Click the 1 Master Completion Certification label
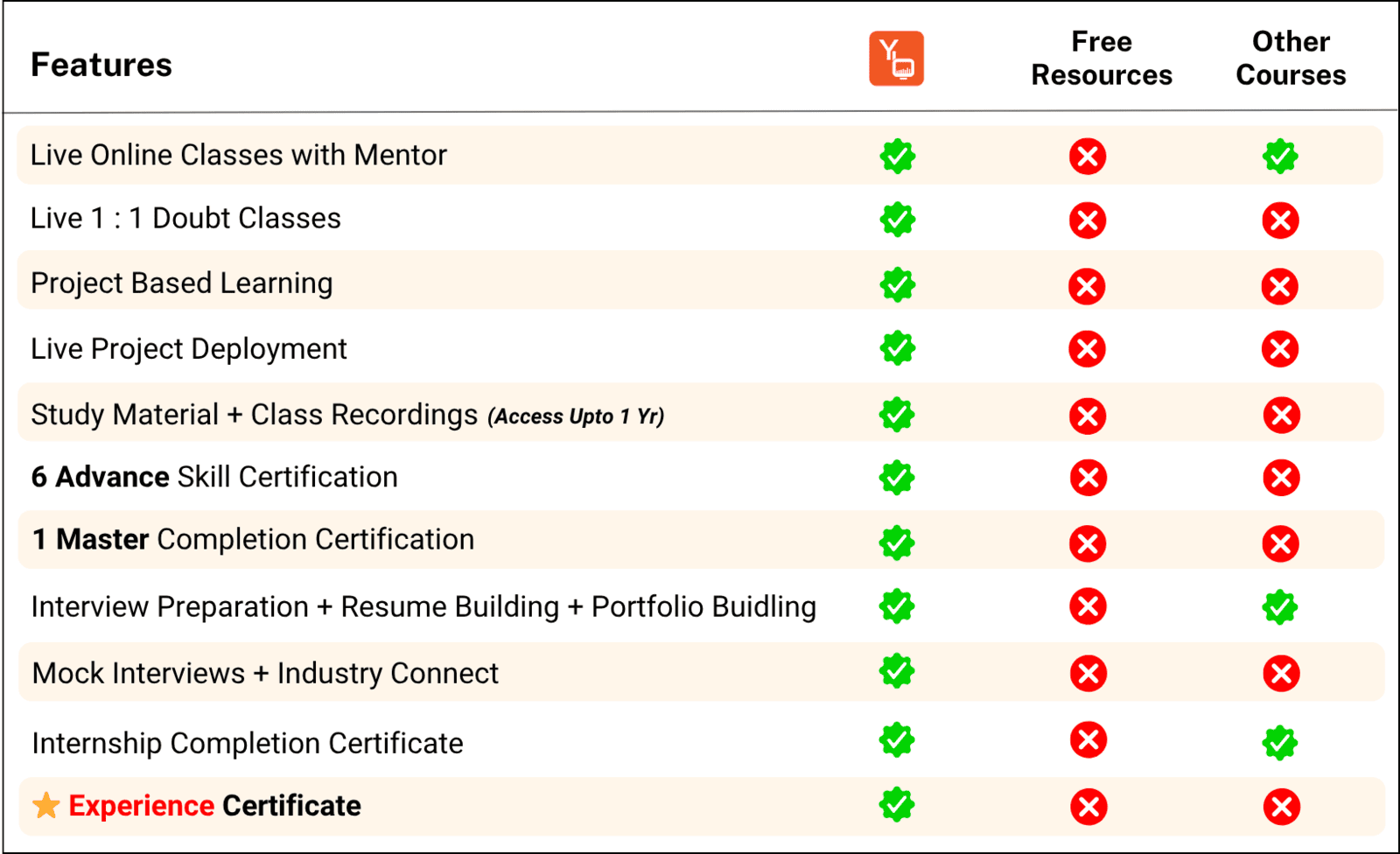Screen dimensions: 1400x854 click(253, 540)
